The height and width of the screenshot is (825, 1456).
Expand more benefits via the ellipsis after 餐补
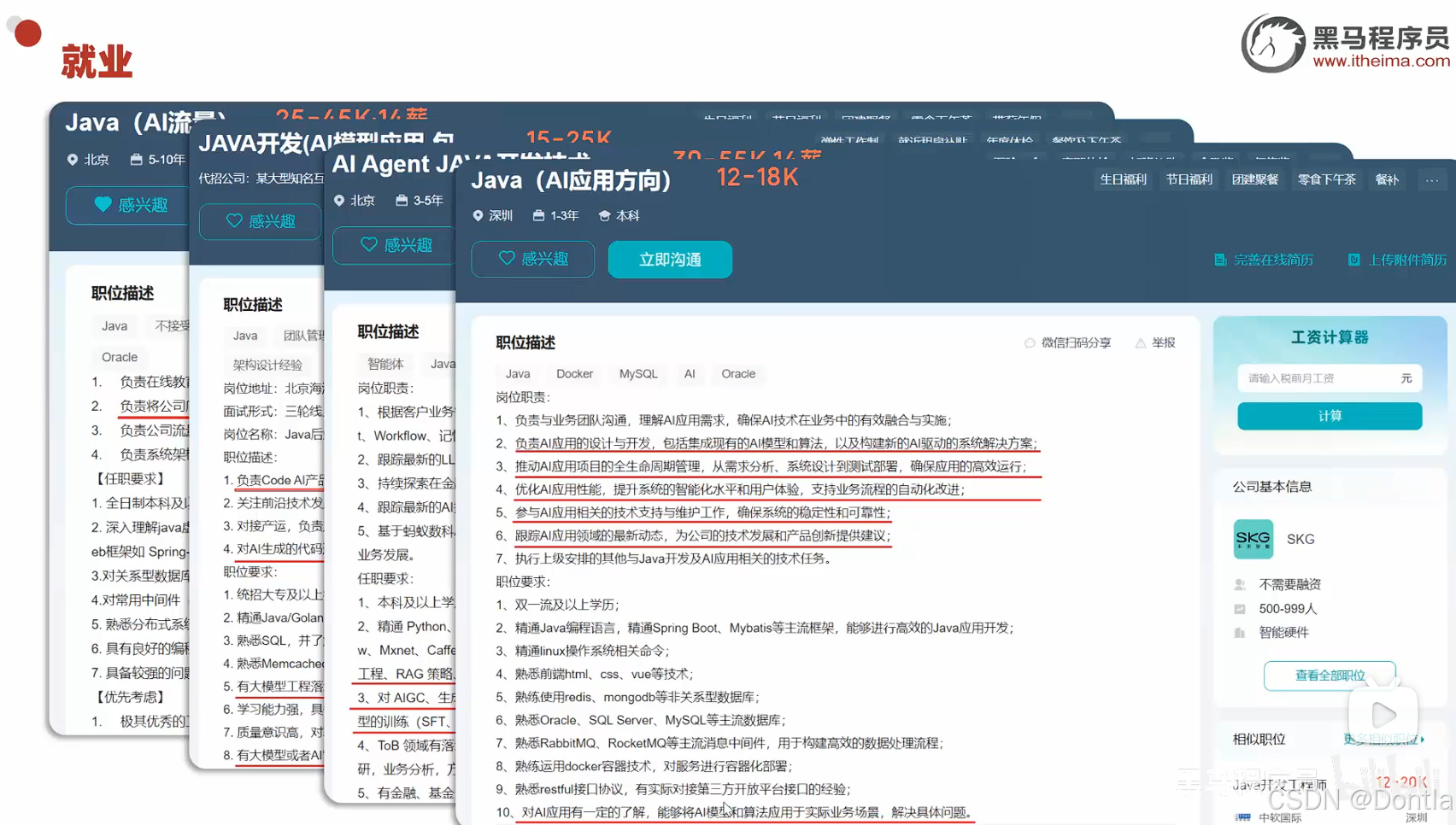coord(1432,179)
